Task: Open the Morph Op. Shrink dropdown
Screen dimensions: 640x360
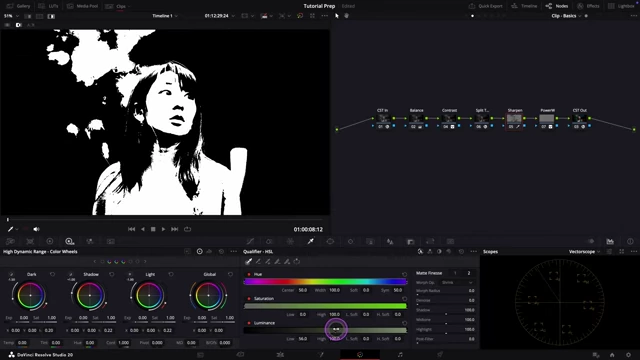Action: pos(457,282)
